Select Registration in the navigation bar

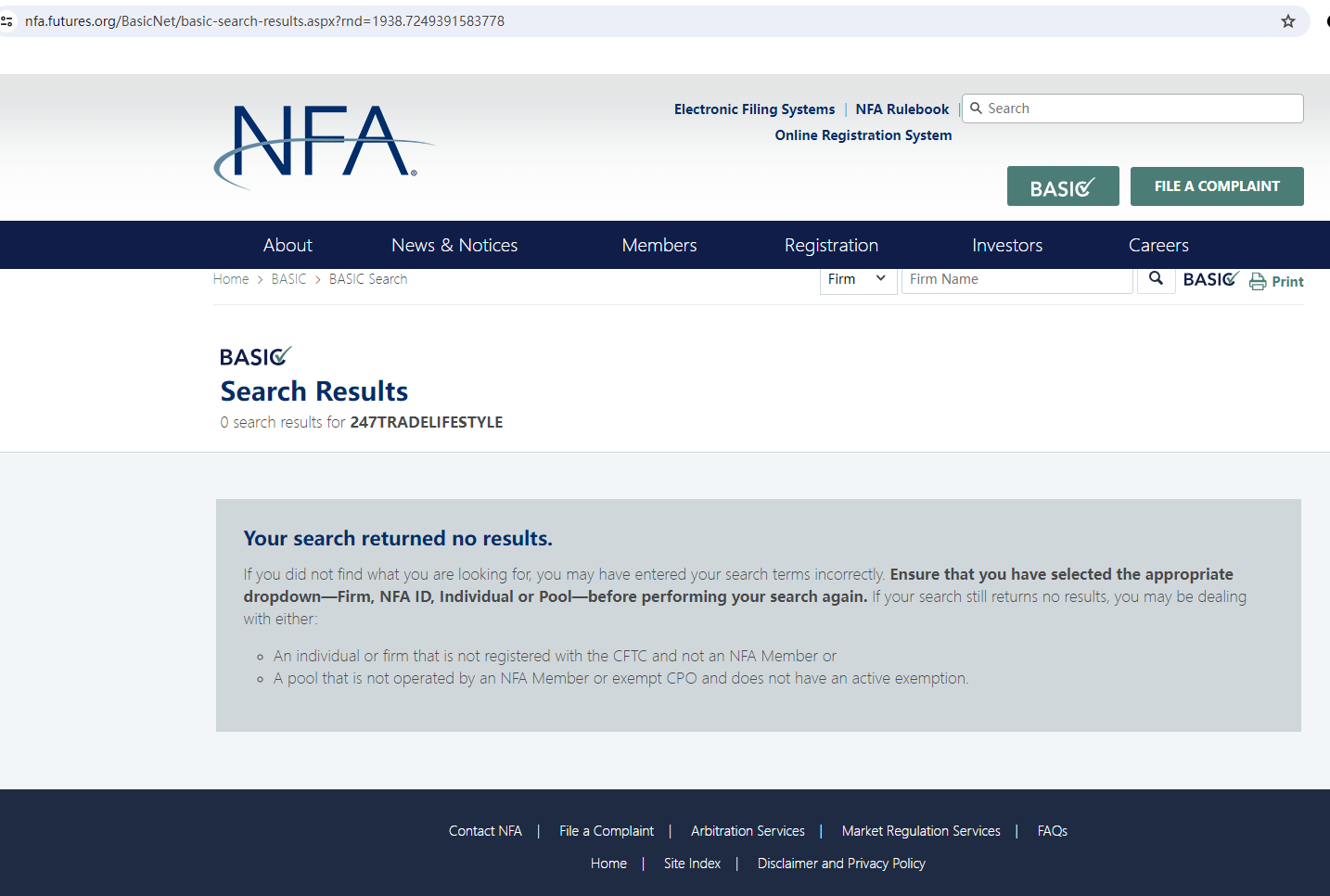(831, 245)
